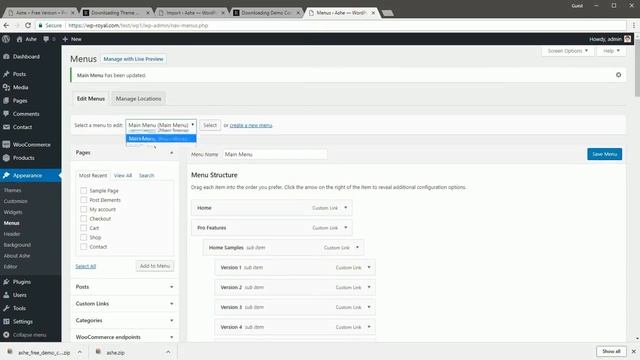Expand the WooCommerce endpoints panel
Image resolution: width=640 pixels, height=360 pixels.
[171, 337]
